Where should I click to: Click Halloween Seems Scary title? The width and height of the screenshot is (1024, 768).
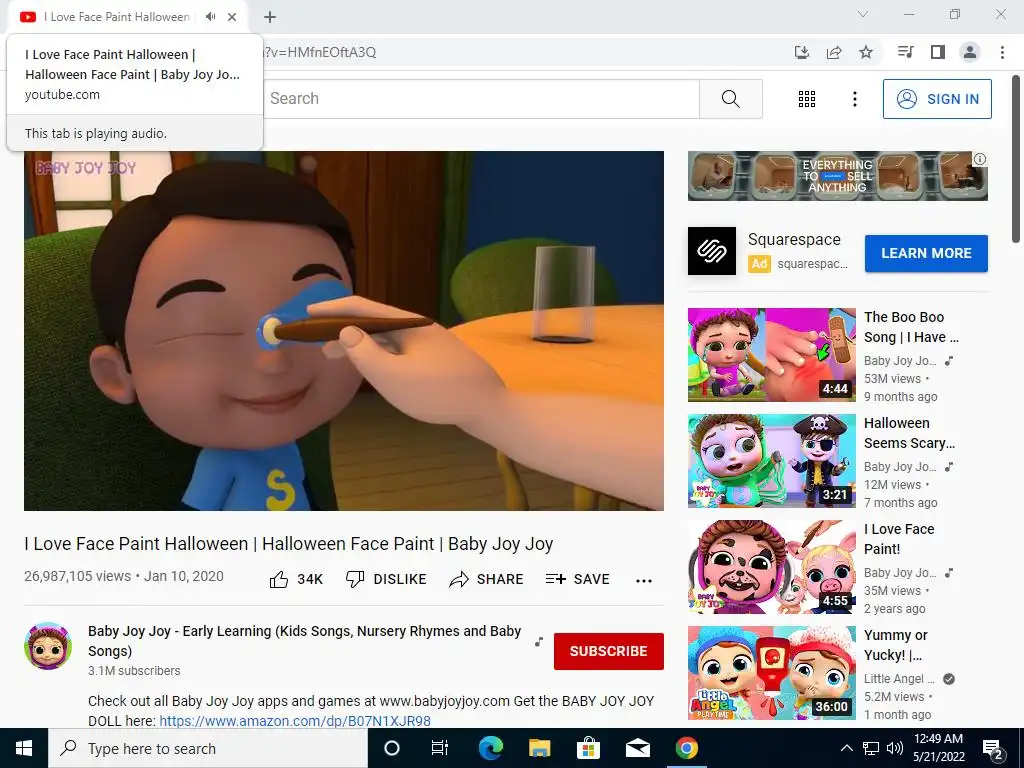coord(909,433)
